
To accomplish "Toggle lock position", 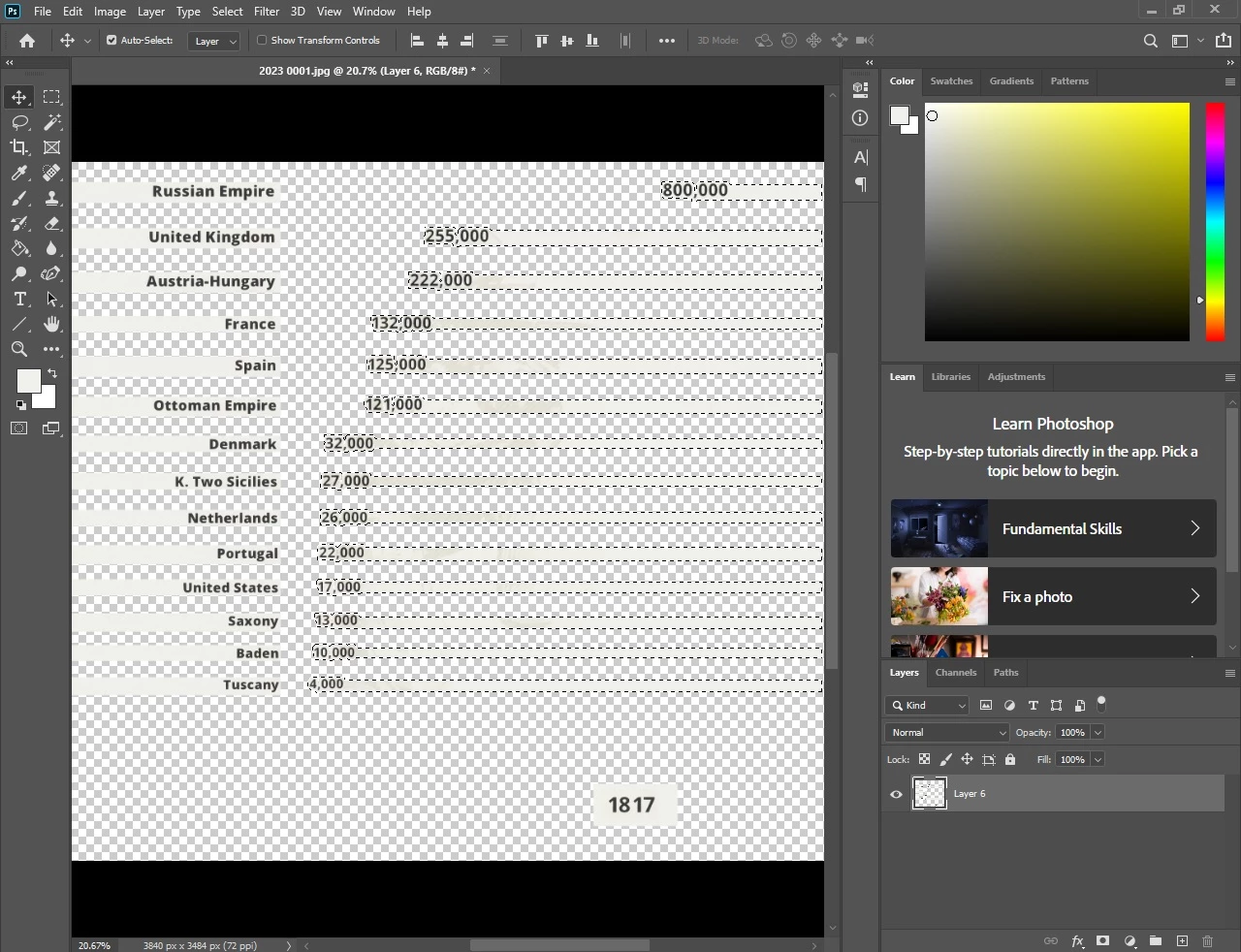I will coord(967,760).
